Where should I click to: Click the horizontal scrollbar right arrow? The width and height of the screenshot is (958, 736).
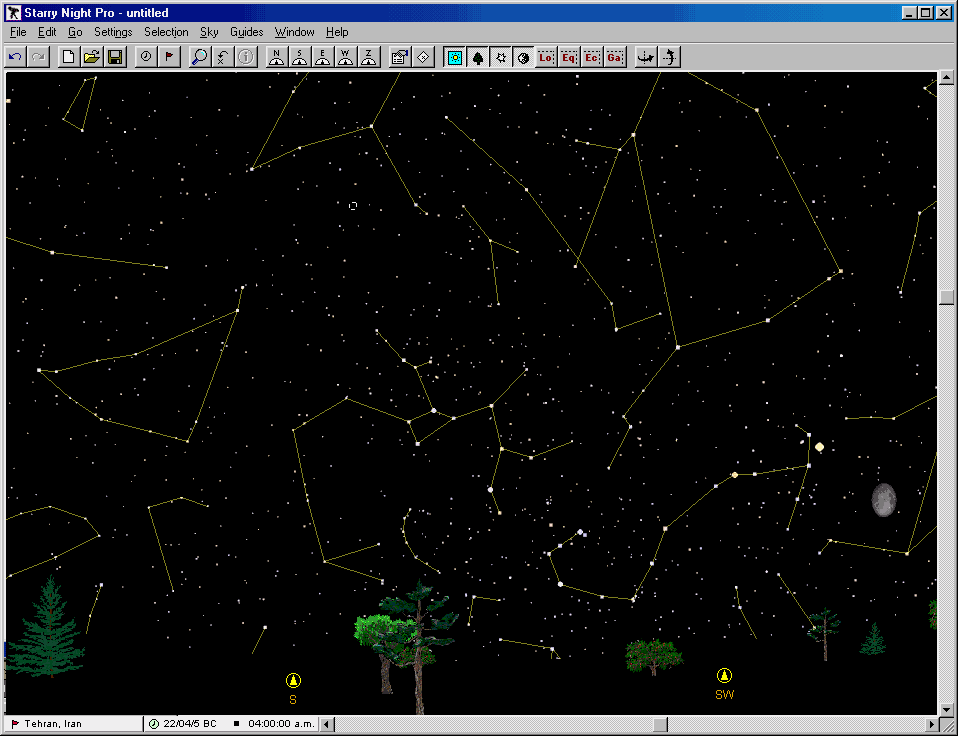[x=931, y=724]
